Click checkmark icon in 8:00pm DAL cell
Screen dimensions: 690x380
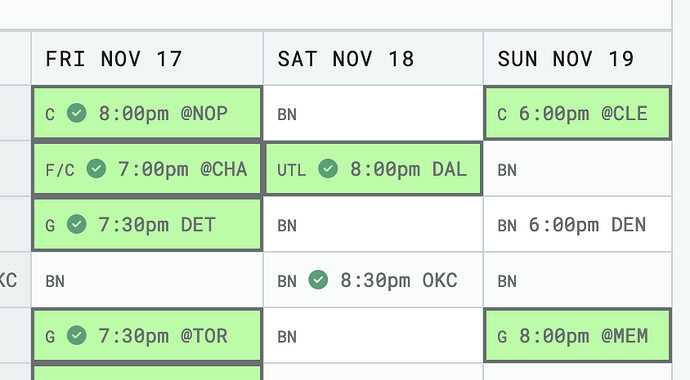(x=328, y=168)
